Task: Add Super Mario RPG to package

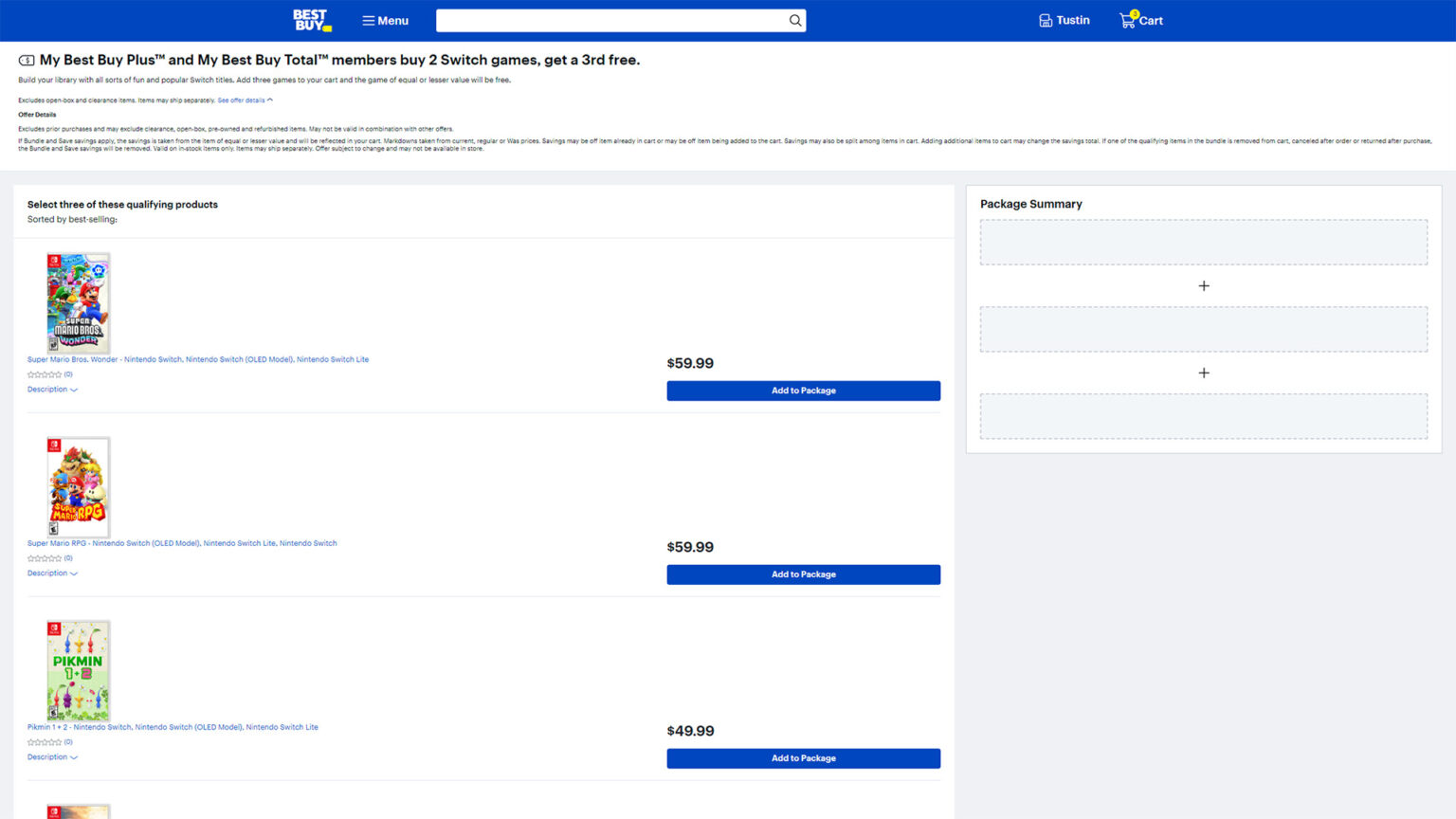Action: click(x=803, y=574)
